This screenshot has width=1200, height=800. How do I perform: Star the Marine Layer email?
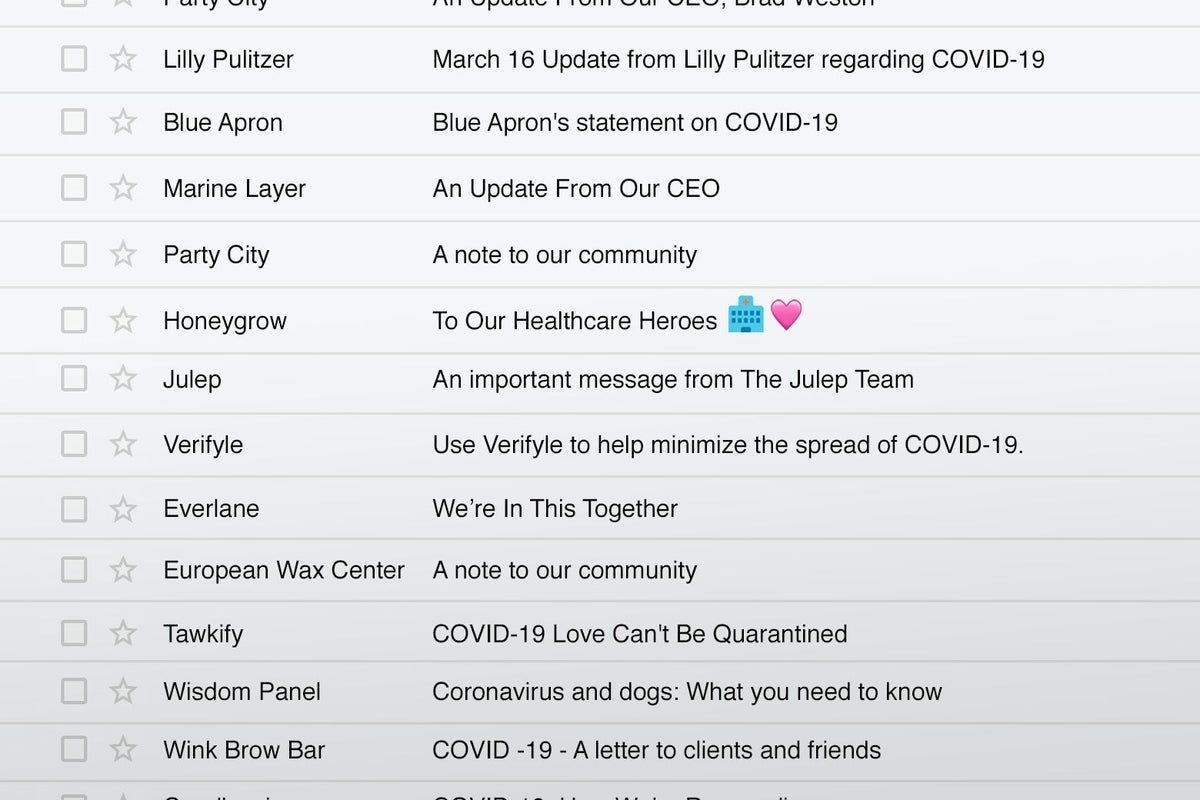pyautogui.click(x=123, y=188)
